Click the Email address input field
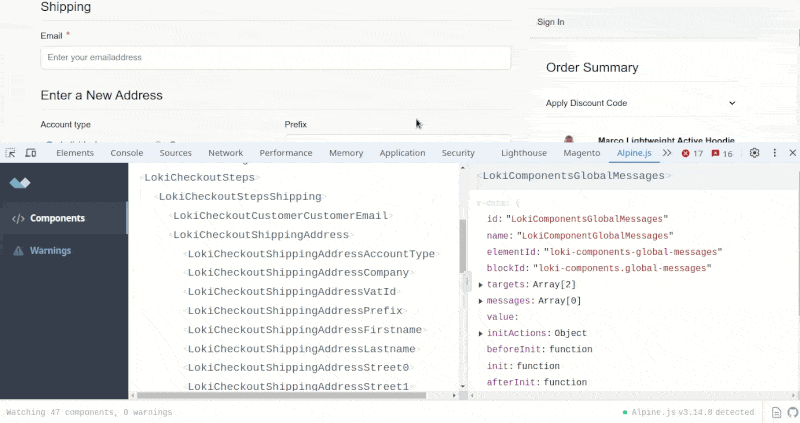 tap(275, 58)
